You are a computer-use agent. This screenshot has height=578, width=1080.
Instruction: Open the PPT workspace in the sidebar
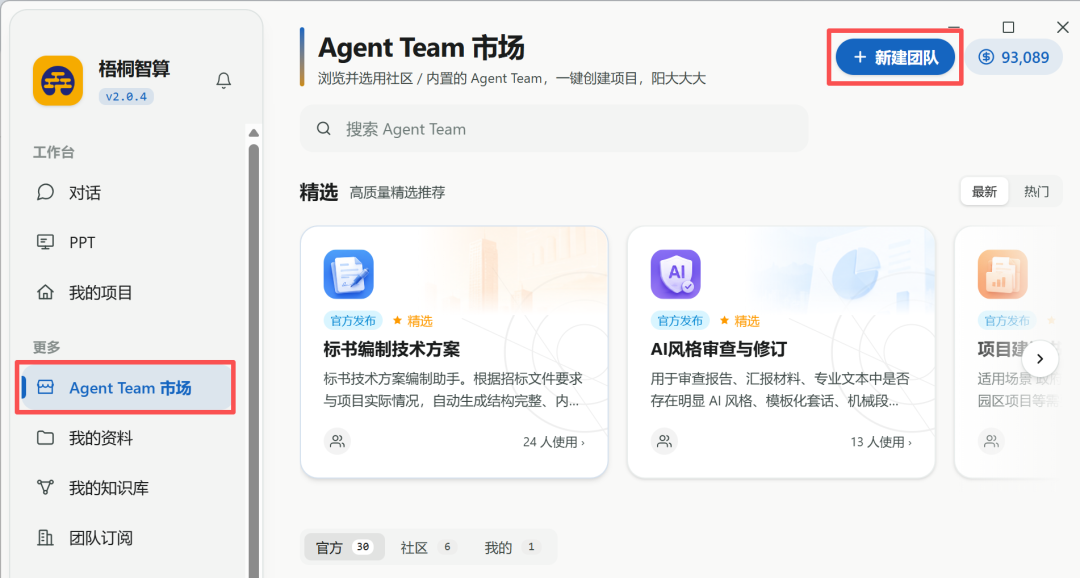125,242
